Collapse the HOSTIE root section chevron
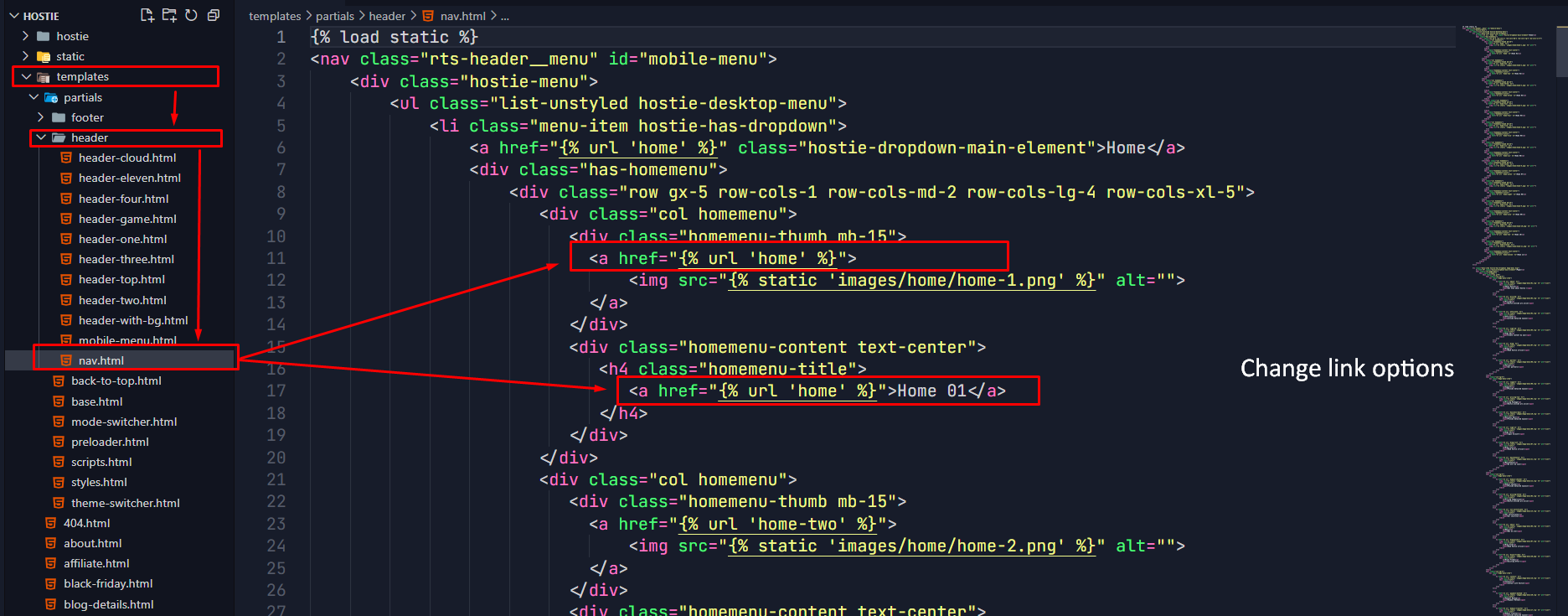1568x616 pixels. coord(13,16)
